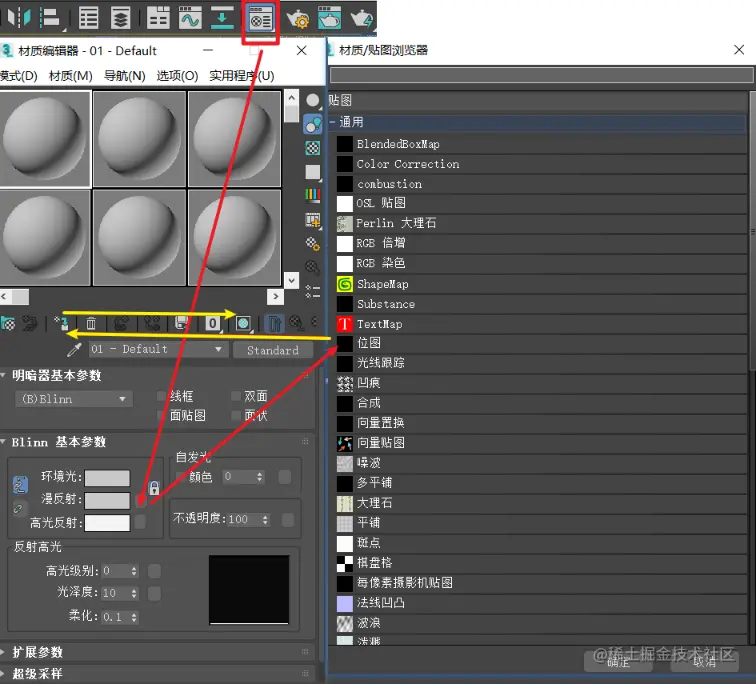Open the 01 - Default material name dropdown
Image resolution: width=756 pixels, height=684 pixels.
158,349
